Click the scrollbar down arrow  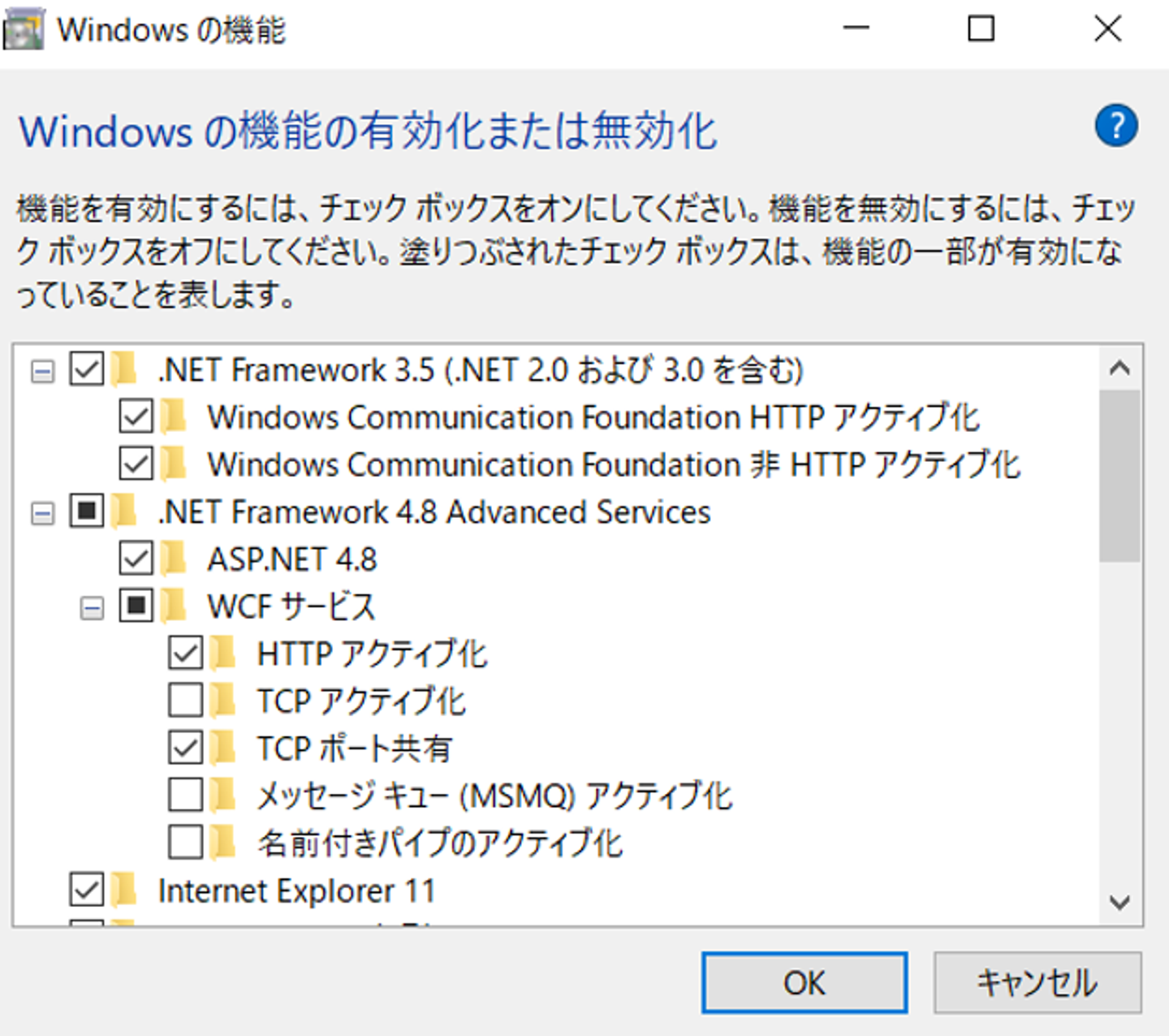point(1119,902)
